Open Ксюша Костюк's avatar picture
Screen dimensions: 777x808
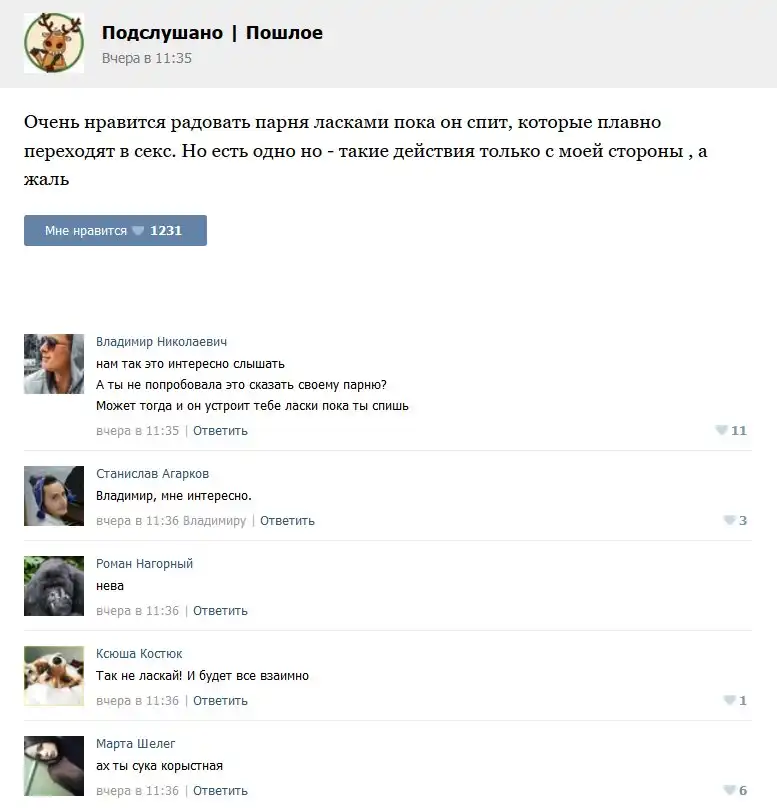click(x=54, y=676)
